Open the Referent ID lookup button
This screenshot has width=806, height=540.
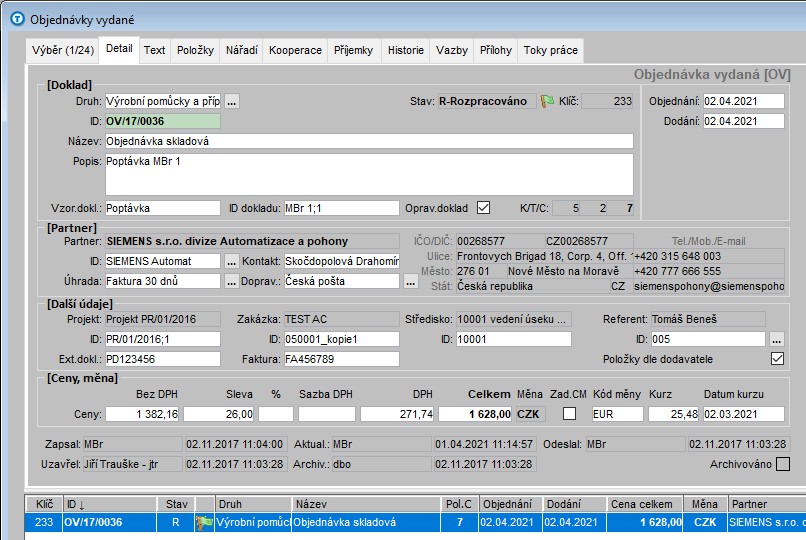coord(777,339)
